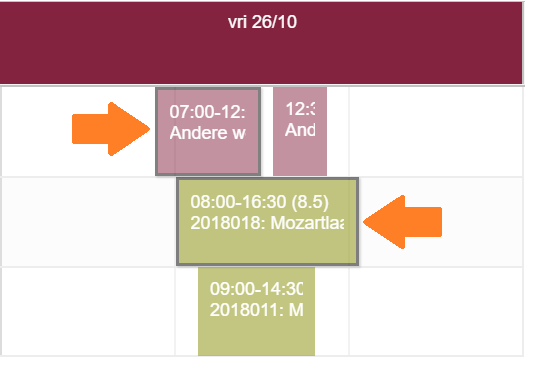Click the project text 2018011: M
This screenshot has height=387, width=551.
click(x=256, y=310)
